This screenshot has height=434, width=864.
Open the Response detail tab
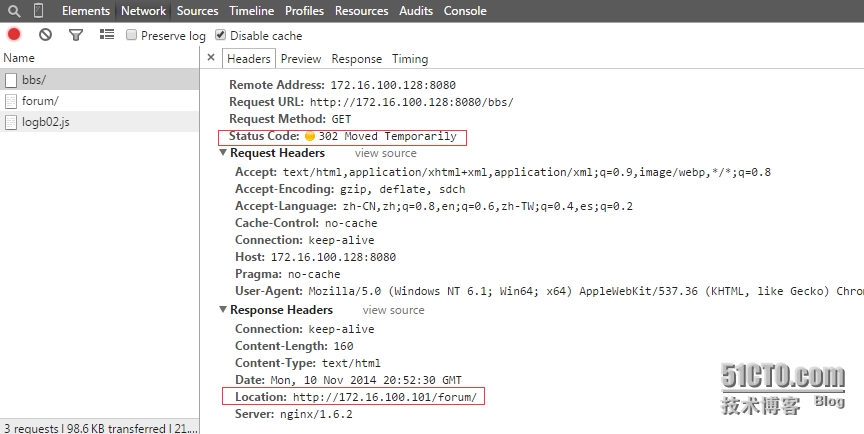click(357, 59)
